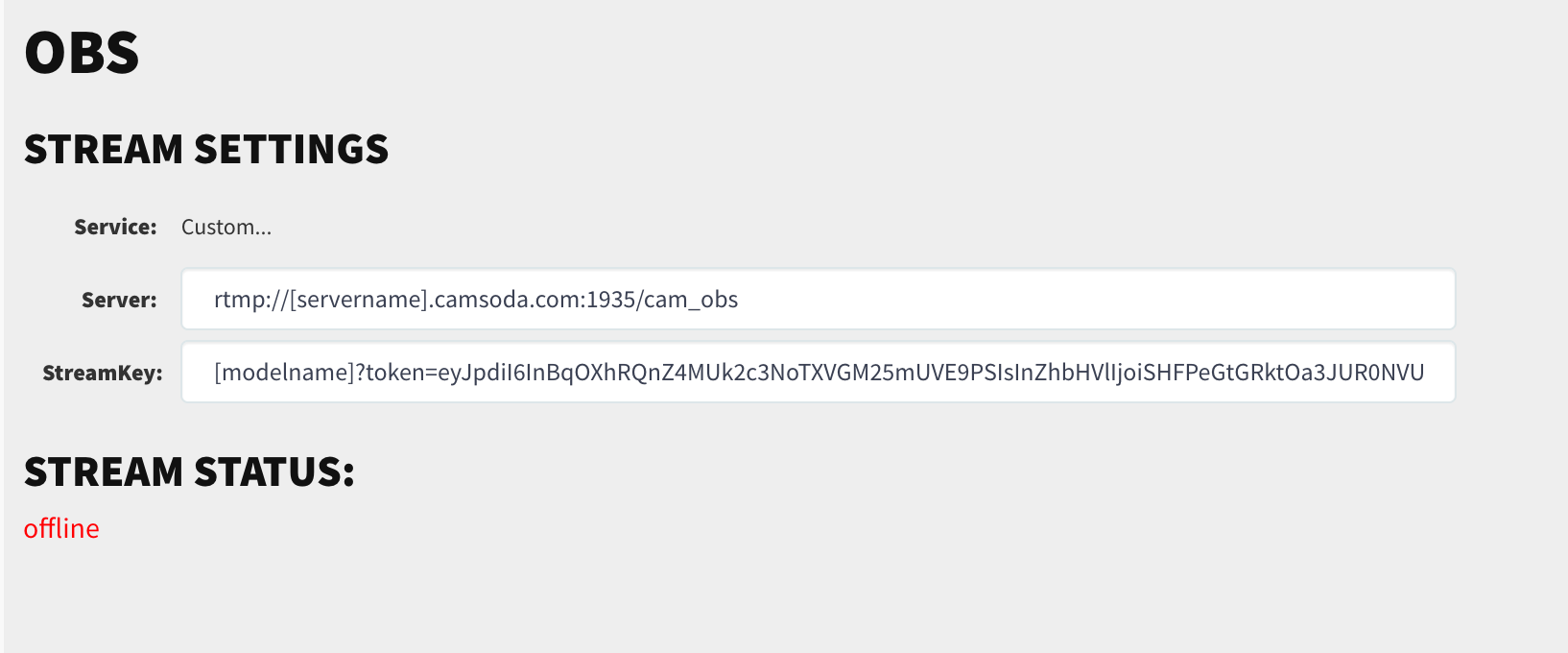Click the "STREAM STATUS:" heading
The image size is (1568, 653).
[x=189, y=472]
